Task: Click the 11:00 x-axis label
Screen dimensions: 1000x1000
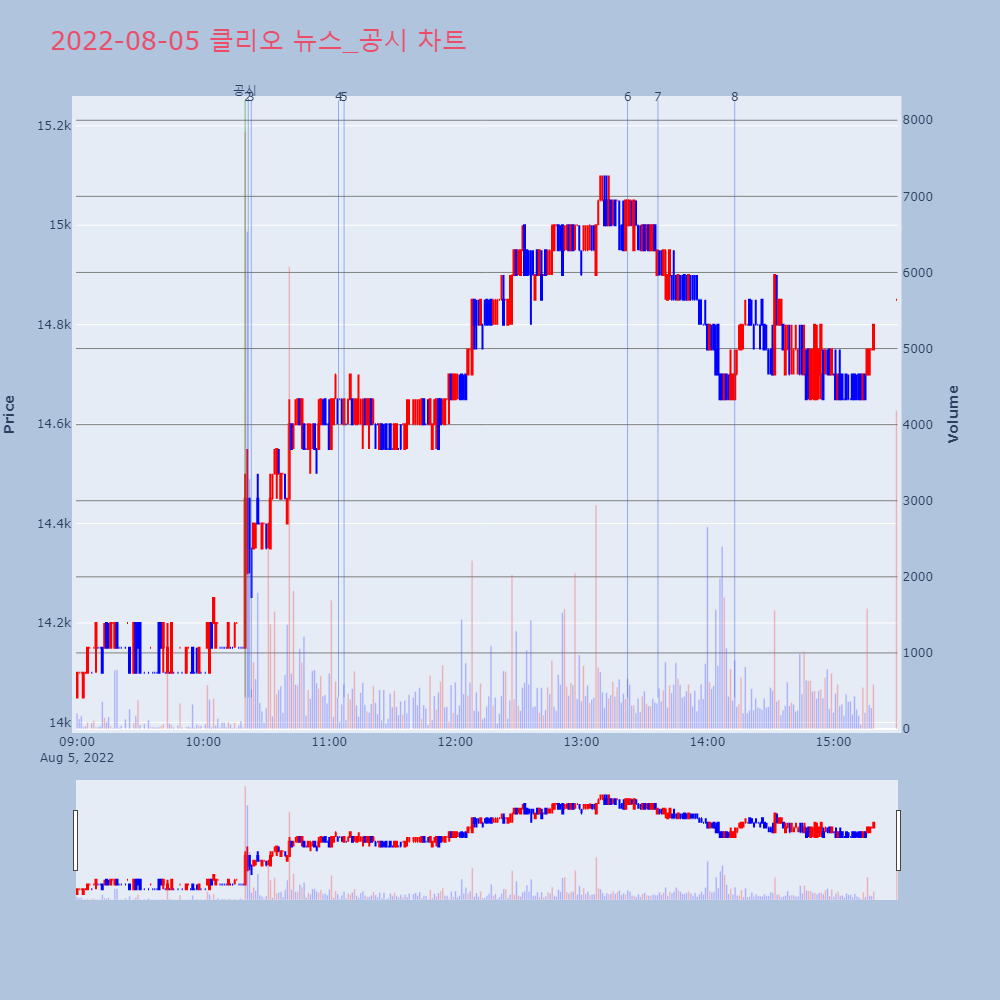Action: pyautogui.click(x=329, y=742)
